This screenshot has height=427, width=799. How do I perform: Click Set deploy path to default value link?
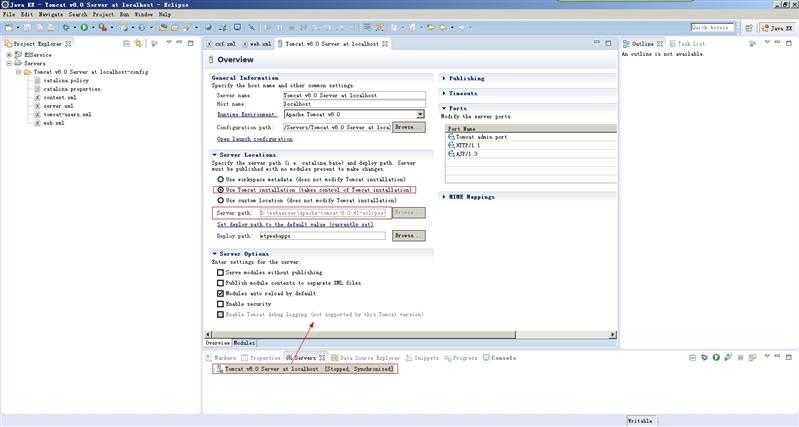(x=295, y=224)
